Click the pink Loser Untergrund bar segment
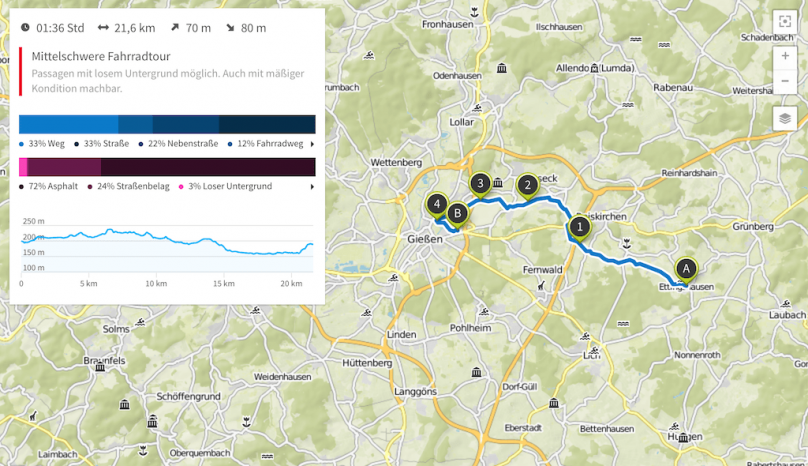The width and height of the screenshot is (808, 466). coord(23,167)
